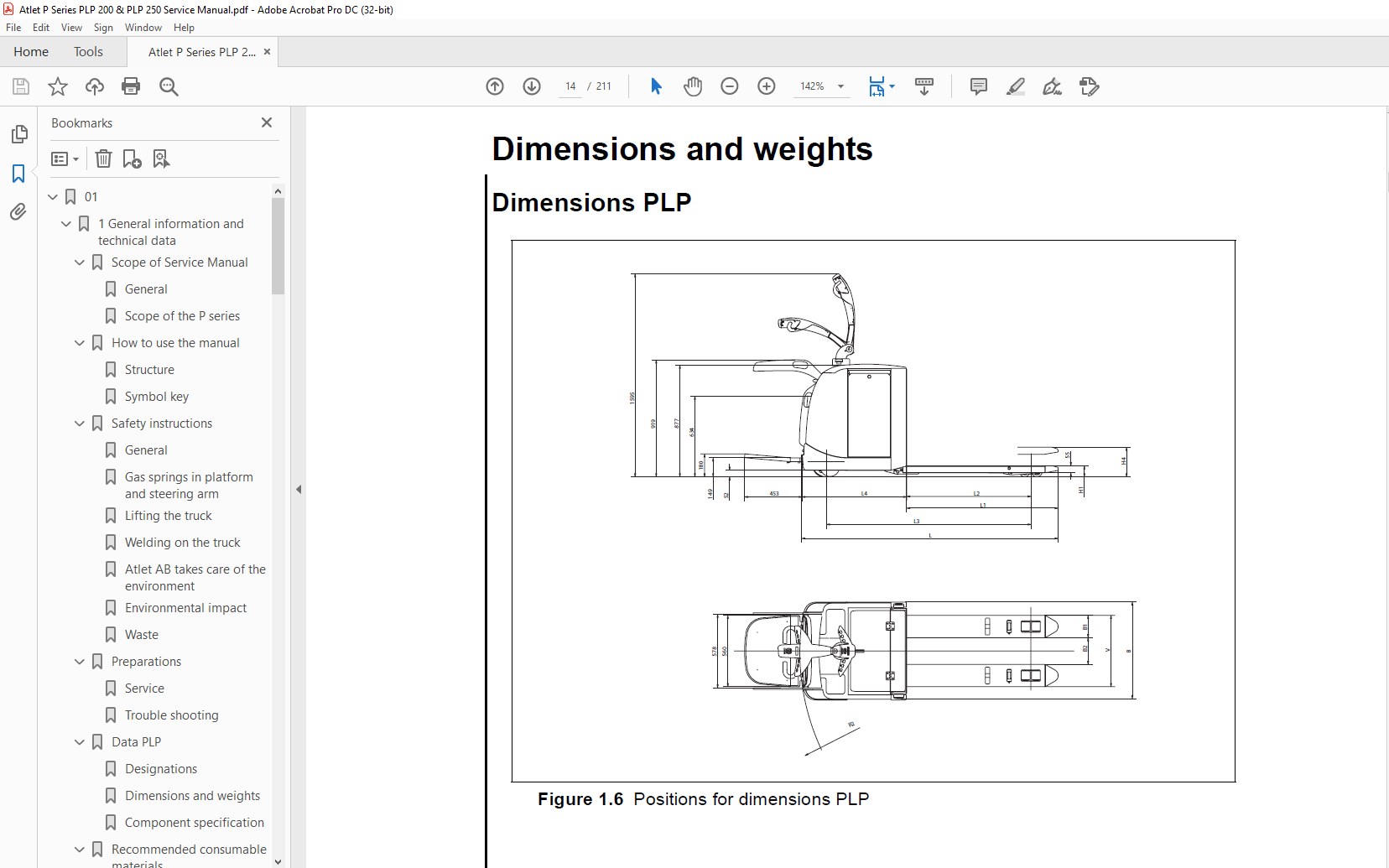This screenshot has height=868, width=1389.
Task: Toggle the Bookmarks panel icon
Action: [x=18, y=174]
